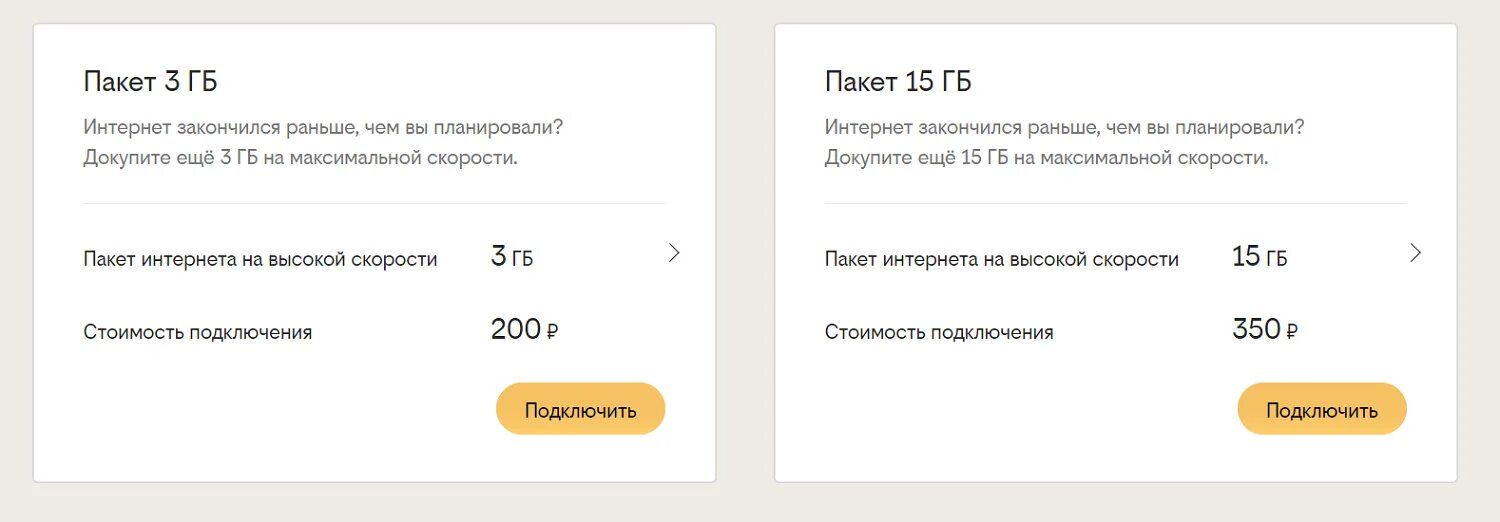Select the "Пакет 3 ГБ" card title

[x=150, y=81]
